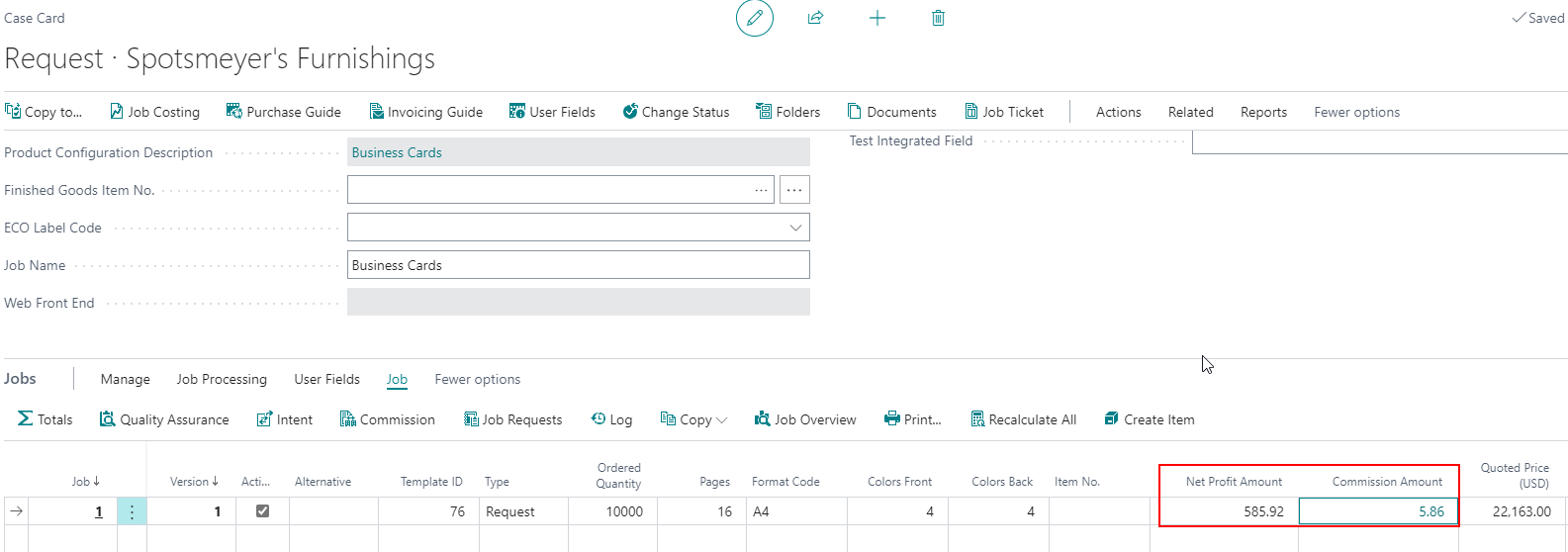Open Folders action
The height and width of the screenshot is (552, 1568).
[788, 112]
